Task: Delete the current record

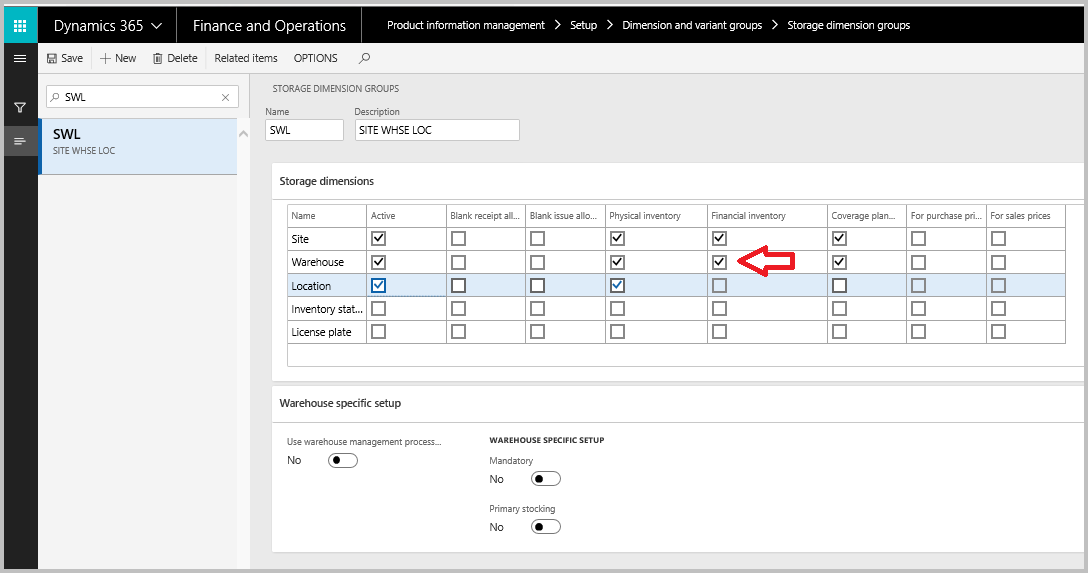Action: coord(175,58)
